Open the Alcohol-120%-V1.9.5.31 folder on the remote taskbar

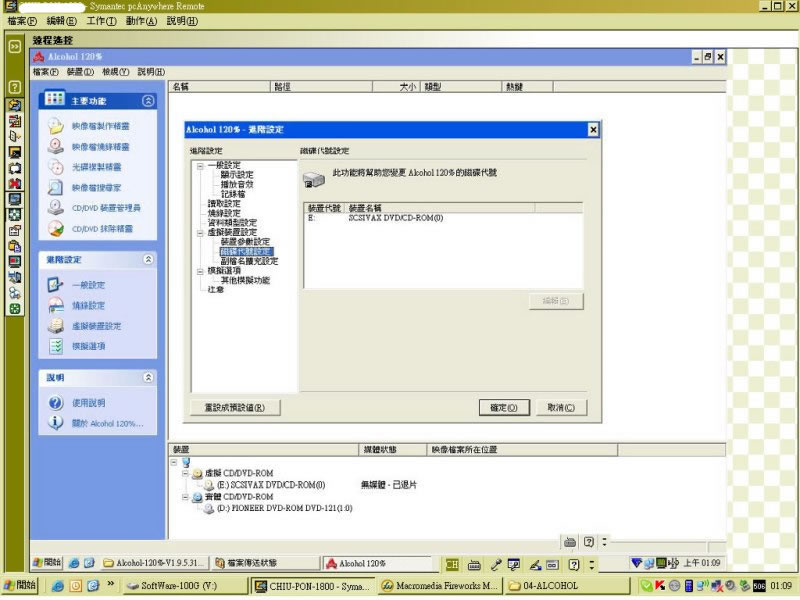click(x=155, y=563)
